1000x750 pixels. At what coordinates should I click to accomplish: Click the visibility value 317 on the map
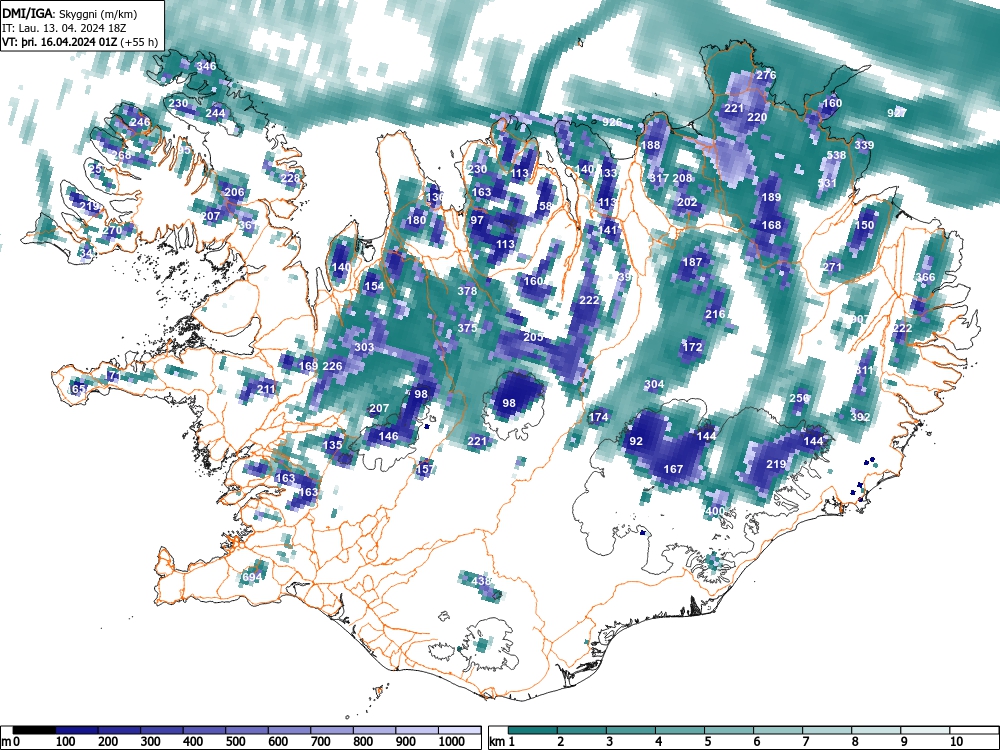tap(659, 178)
